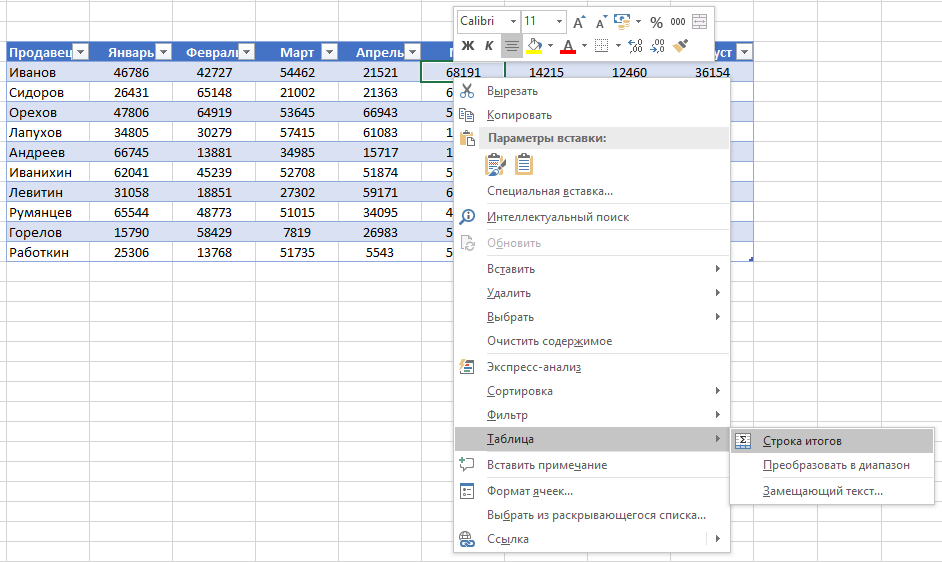The width and height of the screenshot is (942, 562).
Task: Click the format painter brush icon
Action: [x=681, y=46]
